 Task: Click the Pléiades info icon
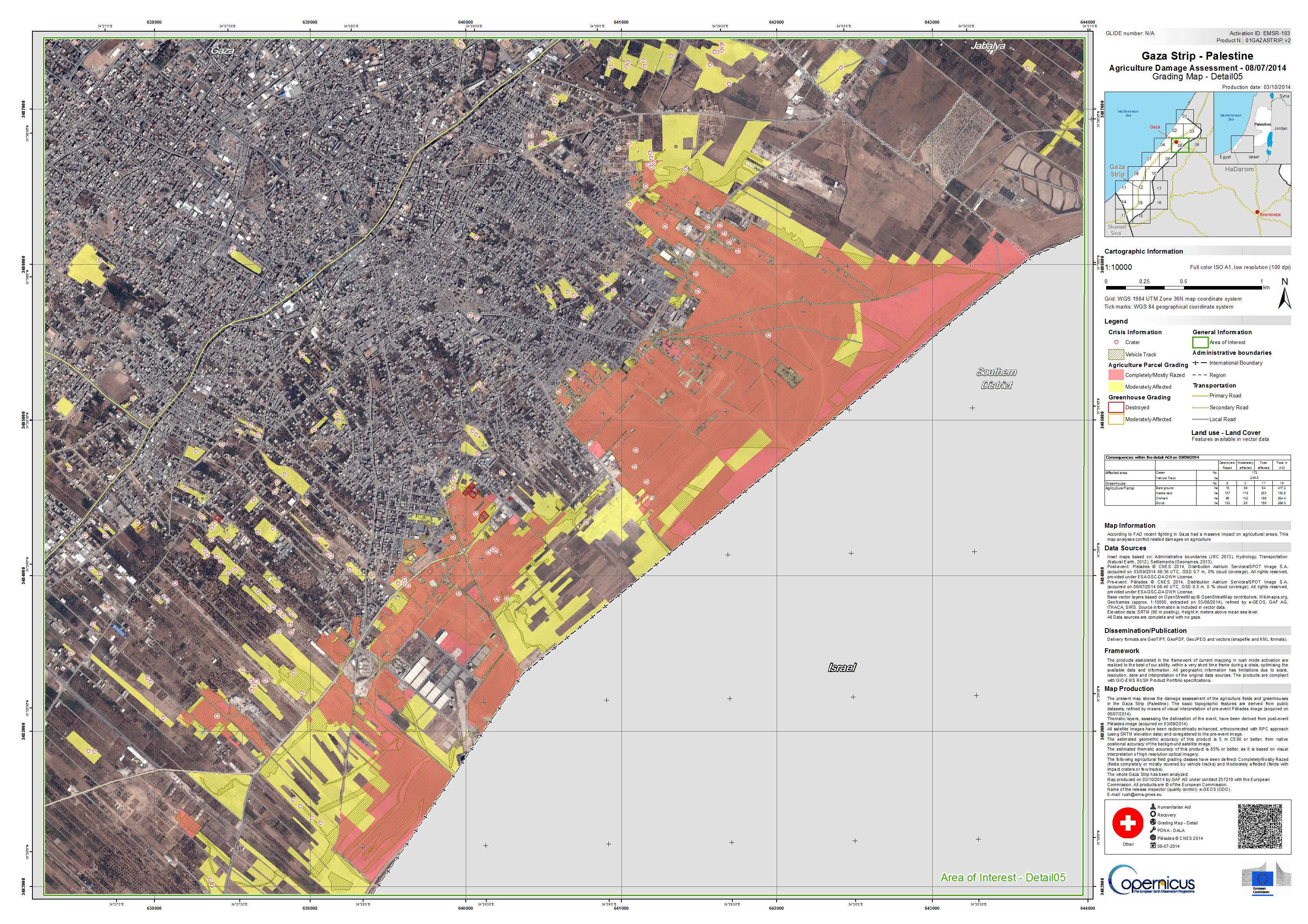1153,838
